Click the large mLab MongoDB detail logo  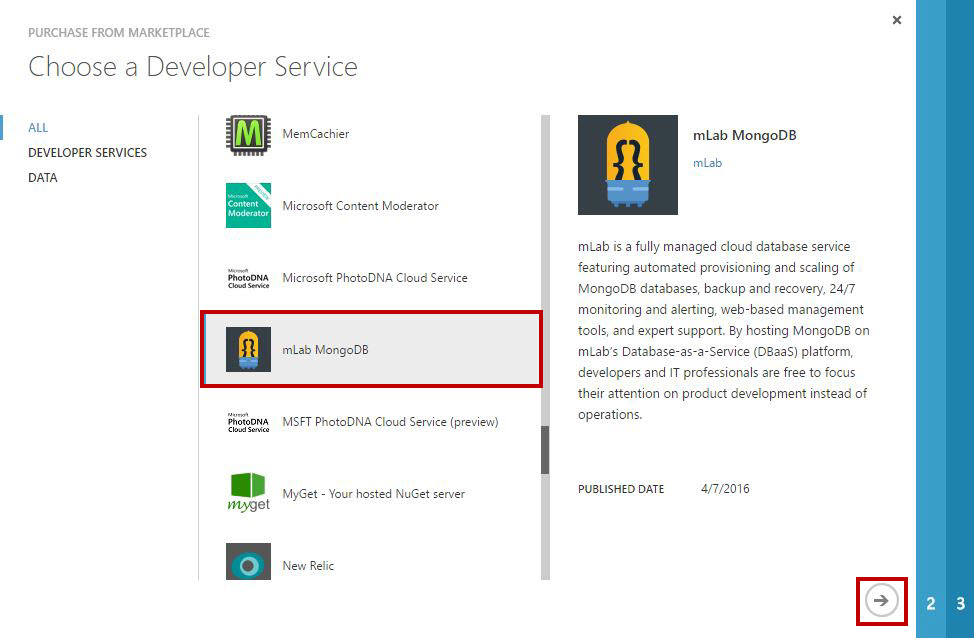pos(627,165)
